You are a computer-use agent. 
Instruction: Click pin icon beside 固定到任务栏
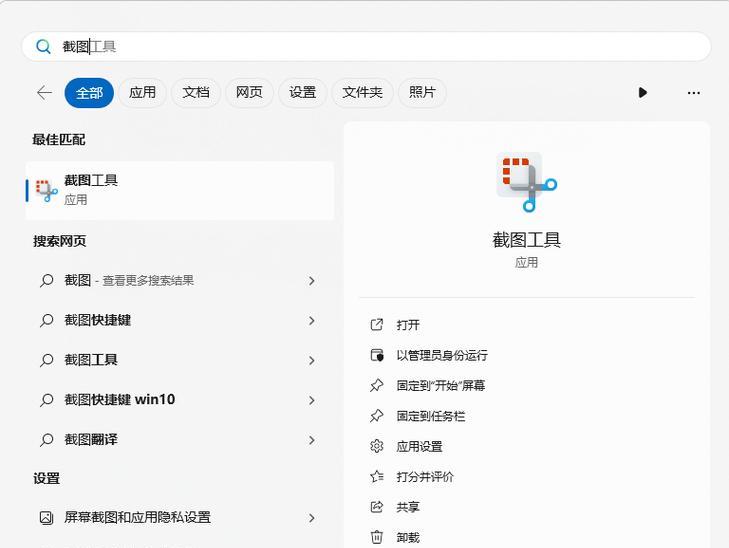pos(377,416)
